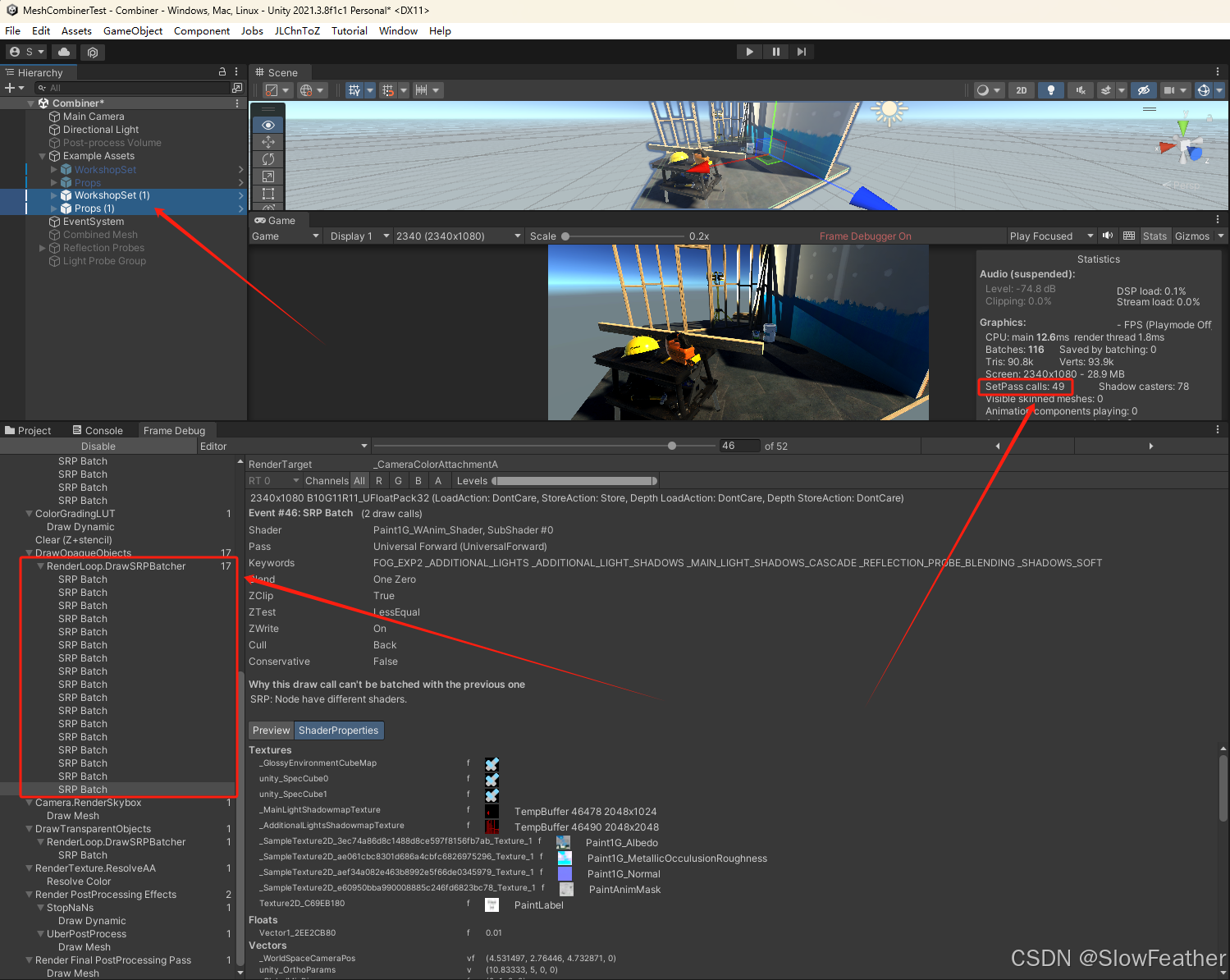Select the View tool eye icon
Screen dimensions: 1230x980
click(x=268, y=125)
